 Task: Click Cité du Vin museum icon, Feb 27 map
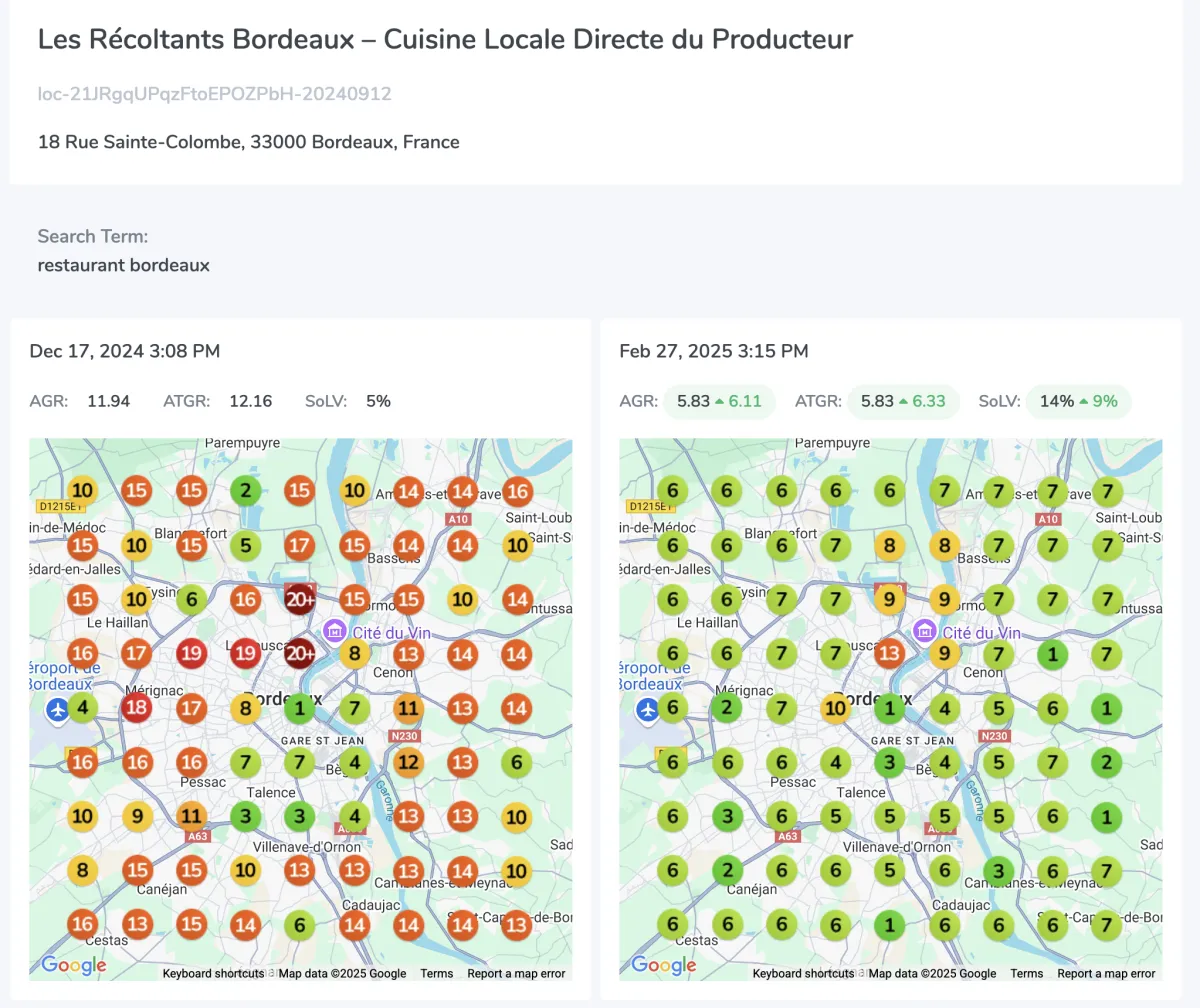(x=924, y=631)
